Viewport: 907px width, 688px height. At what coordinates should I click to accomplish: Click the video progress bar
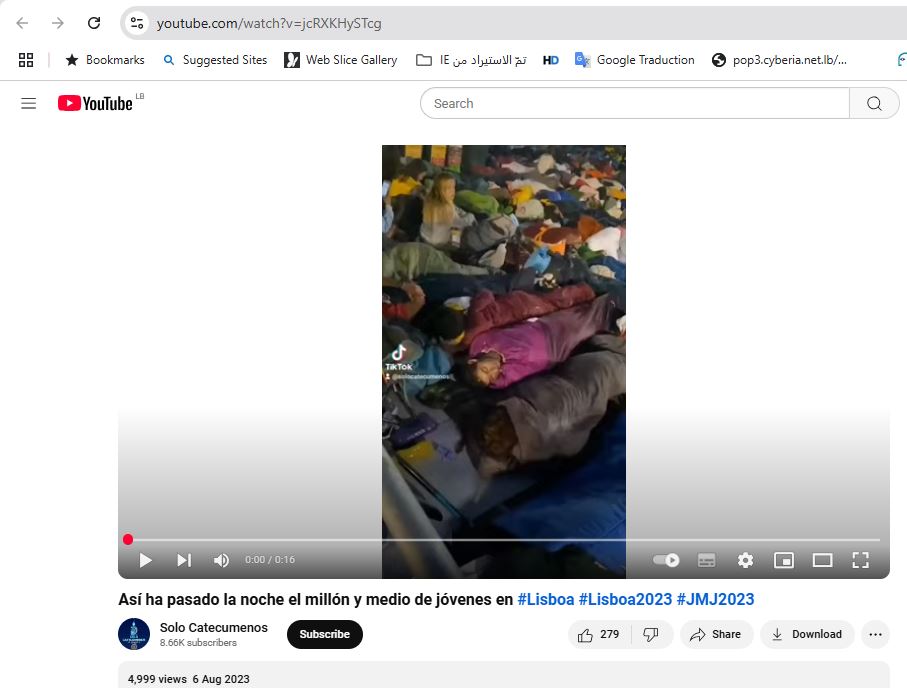point(500,540)
